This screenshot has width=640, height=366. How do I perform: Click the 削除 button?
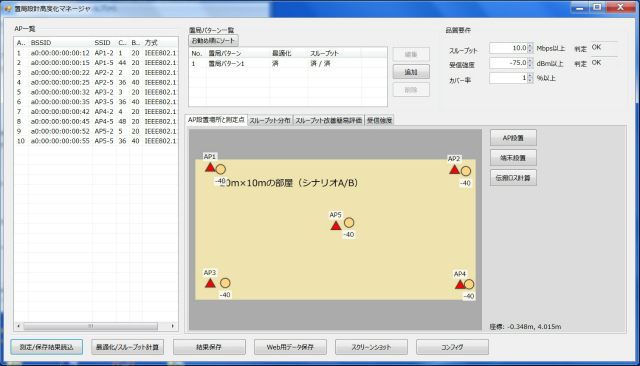click(411, 90)
